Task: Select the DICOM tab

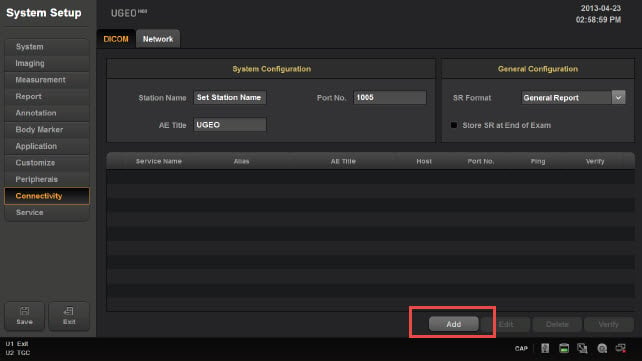Action: (x=116, y=39)
